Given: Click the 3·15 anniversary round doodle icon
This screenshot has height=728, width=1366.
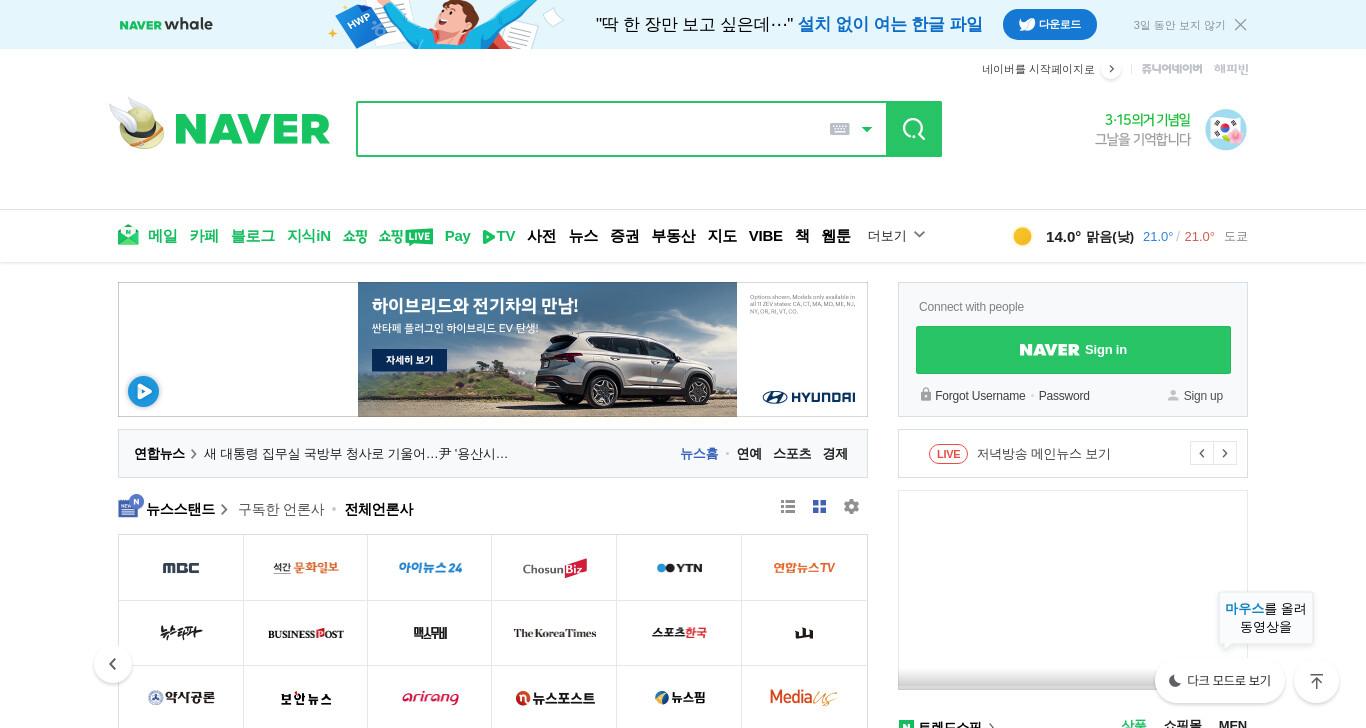Looking at the screenshot, I should click(x=1225, y=130).
